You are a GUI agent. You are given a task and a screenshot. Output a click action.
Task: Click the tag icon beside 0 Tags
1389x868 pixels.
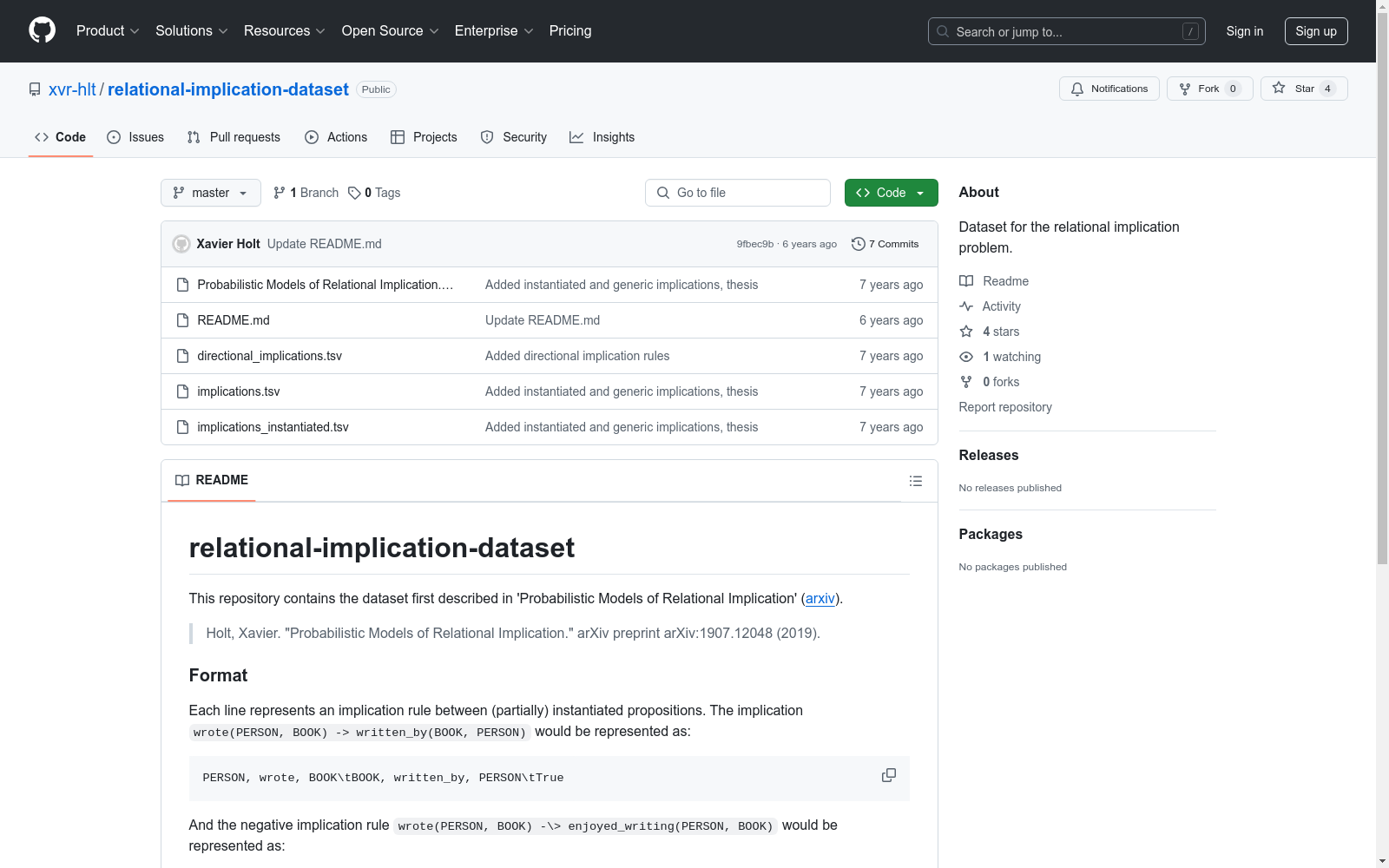[x=354, y=193]
